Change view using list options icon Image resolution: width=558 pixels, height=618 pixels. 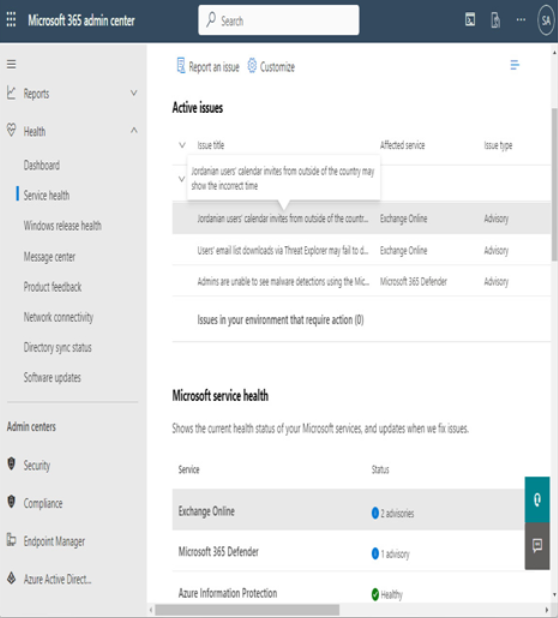pyautogui.click(x=515, y=65)
